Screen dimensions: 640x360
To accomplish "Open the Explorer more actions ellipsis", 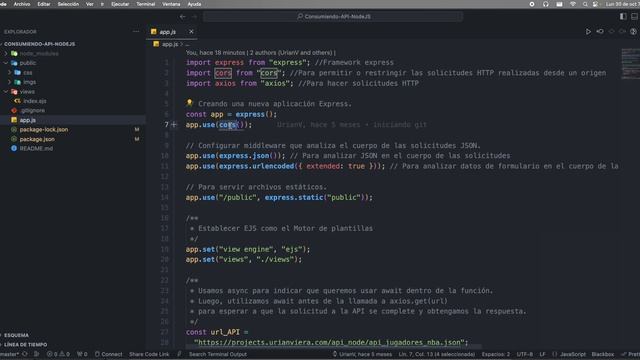I will [136, 31].
